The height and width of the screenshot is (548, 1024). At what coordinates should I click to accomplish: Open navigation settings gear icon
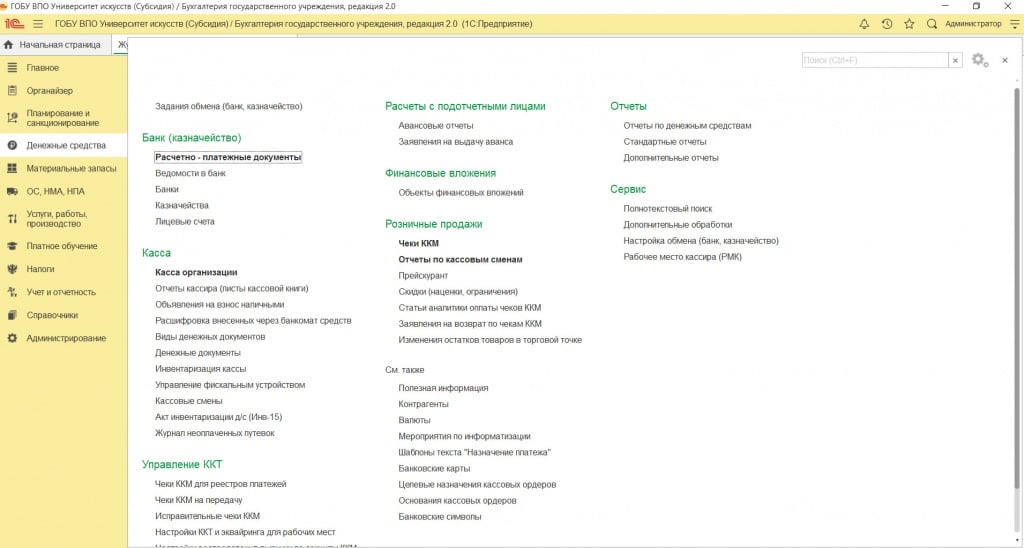point(980,60)
